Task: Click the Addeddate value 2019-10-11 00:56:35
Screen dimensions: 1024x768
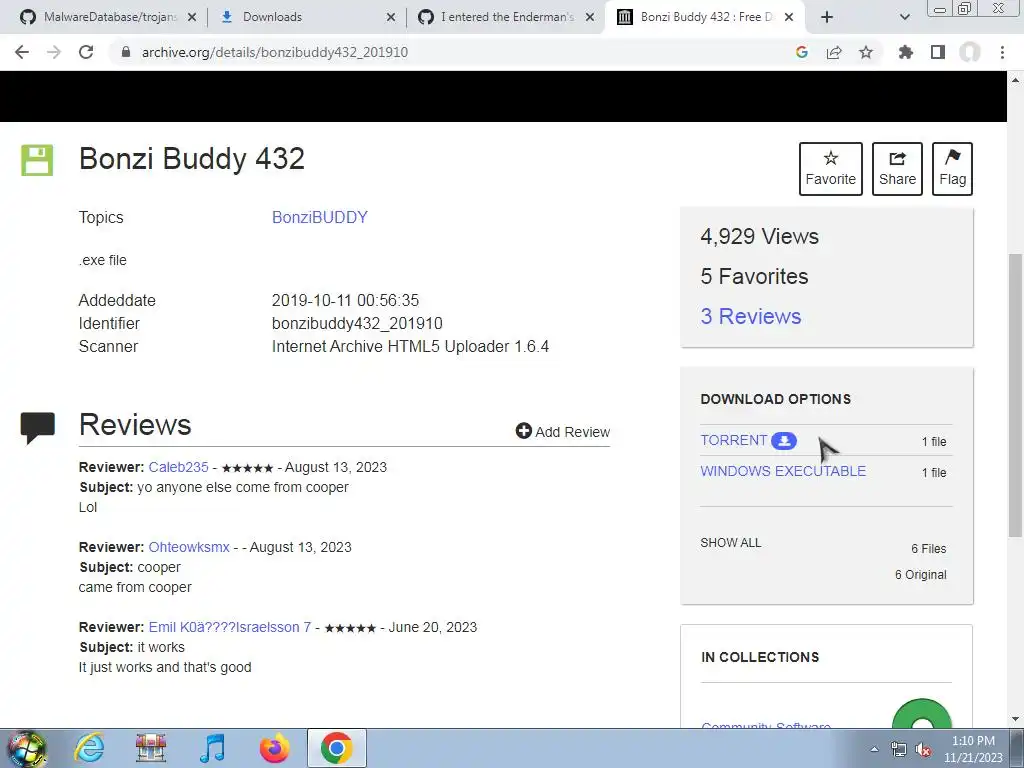Action: (x=345, y=300)
